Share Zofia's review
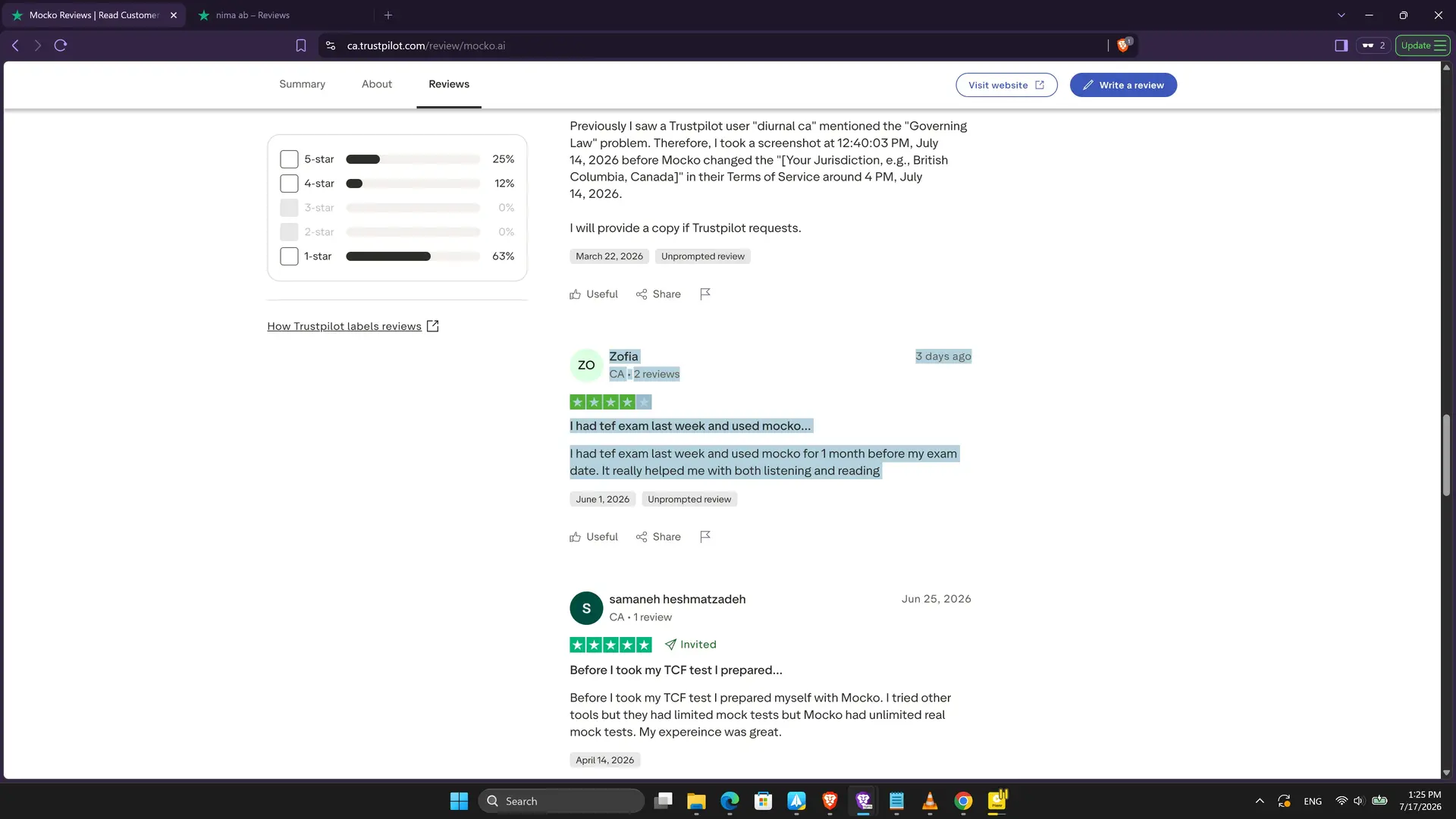The height and width of the screenshot is (819, 1456). coord(658,537)
